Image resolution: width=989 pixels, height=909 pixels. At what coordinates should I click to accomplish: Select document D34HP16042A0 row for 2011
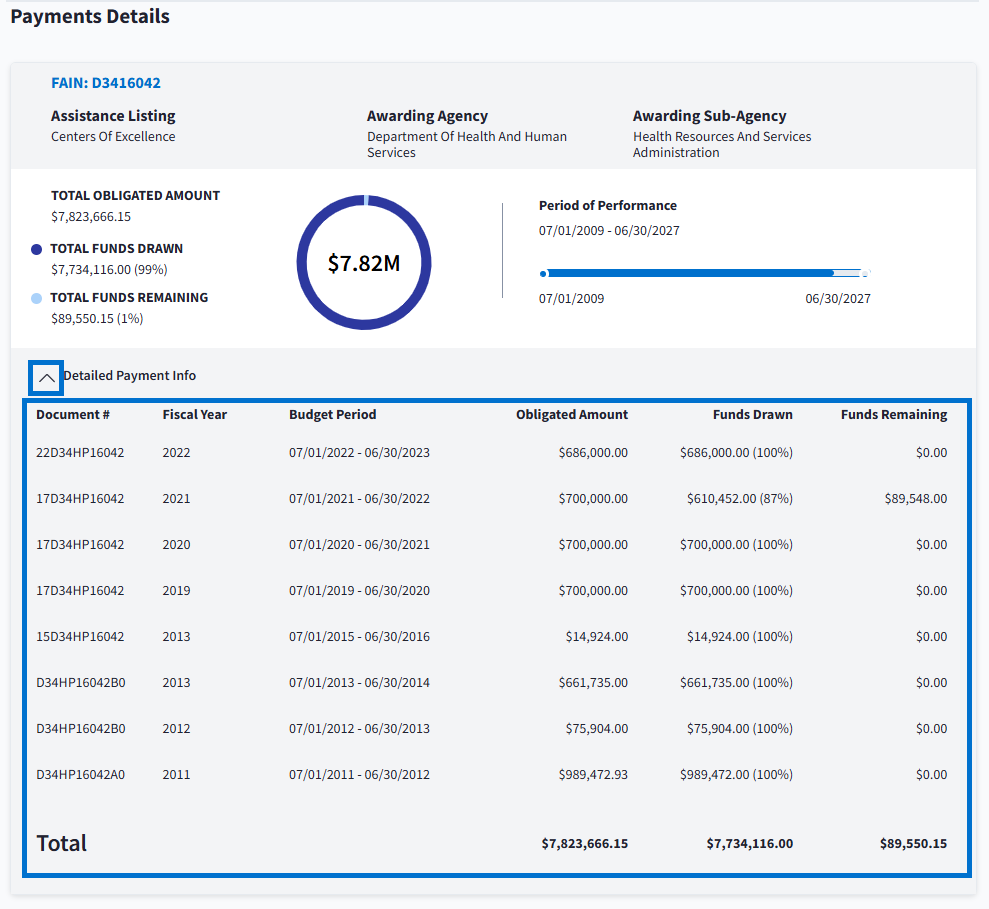coord(81,775)
